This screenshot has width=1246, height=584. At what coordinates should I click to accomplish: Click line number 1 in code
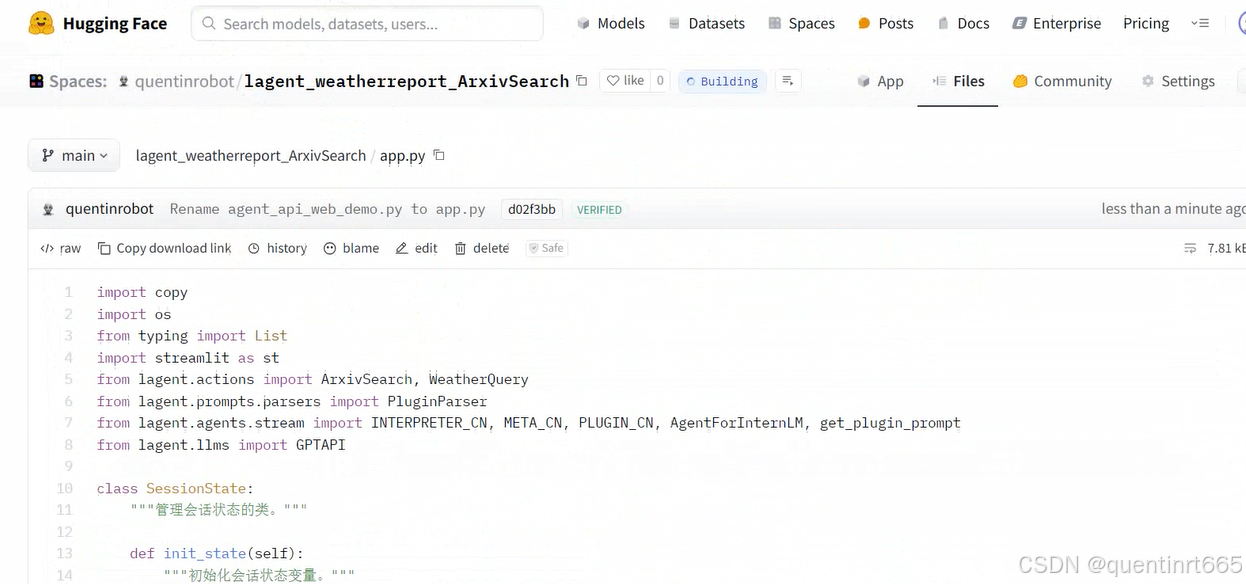(68, 292)
